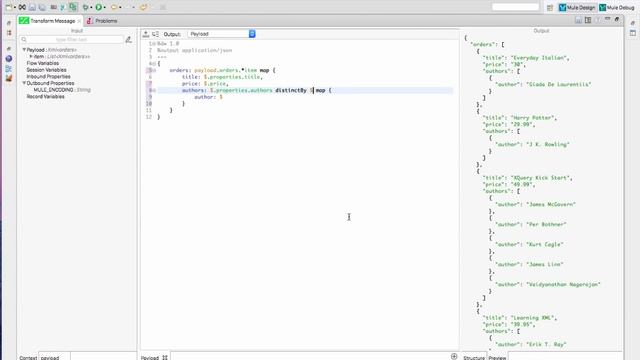Click the type filter text field

tap(72, 40)
